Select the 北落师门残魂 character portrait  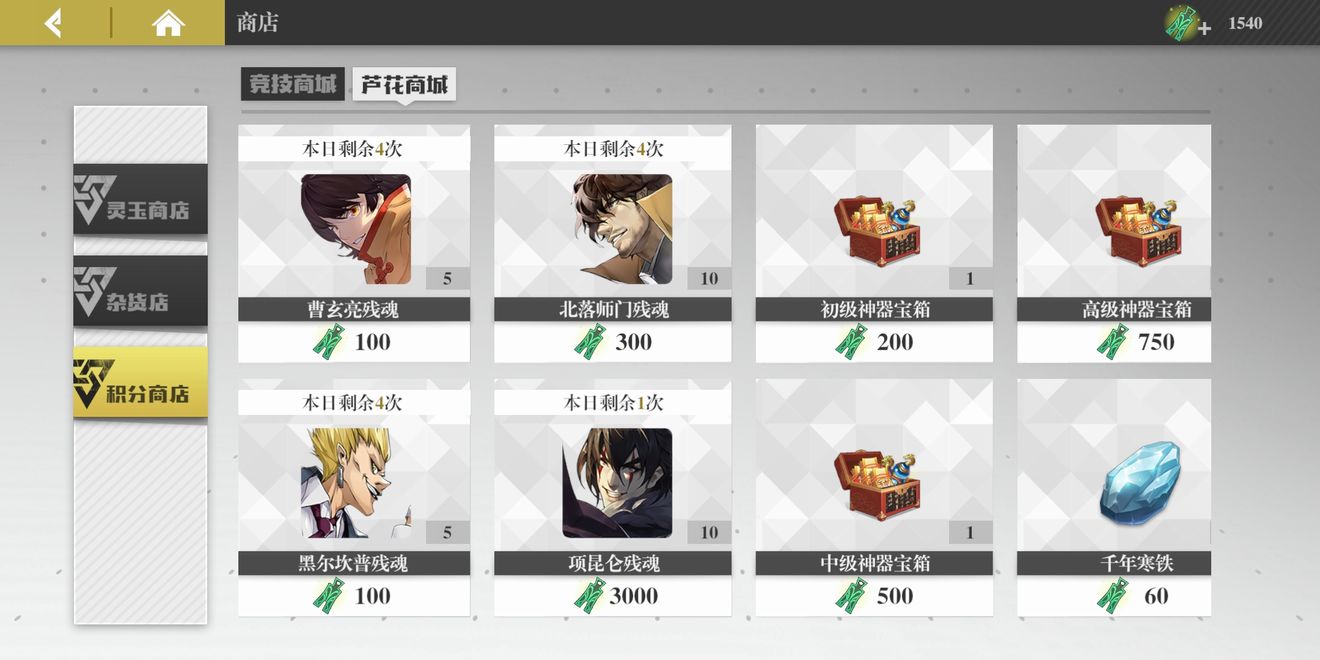coord(622,229)
